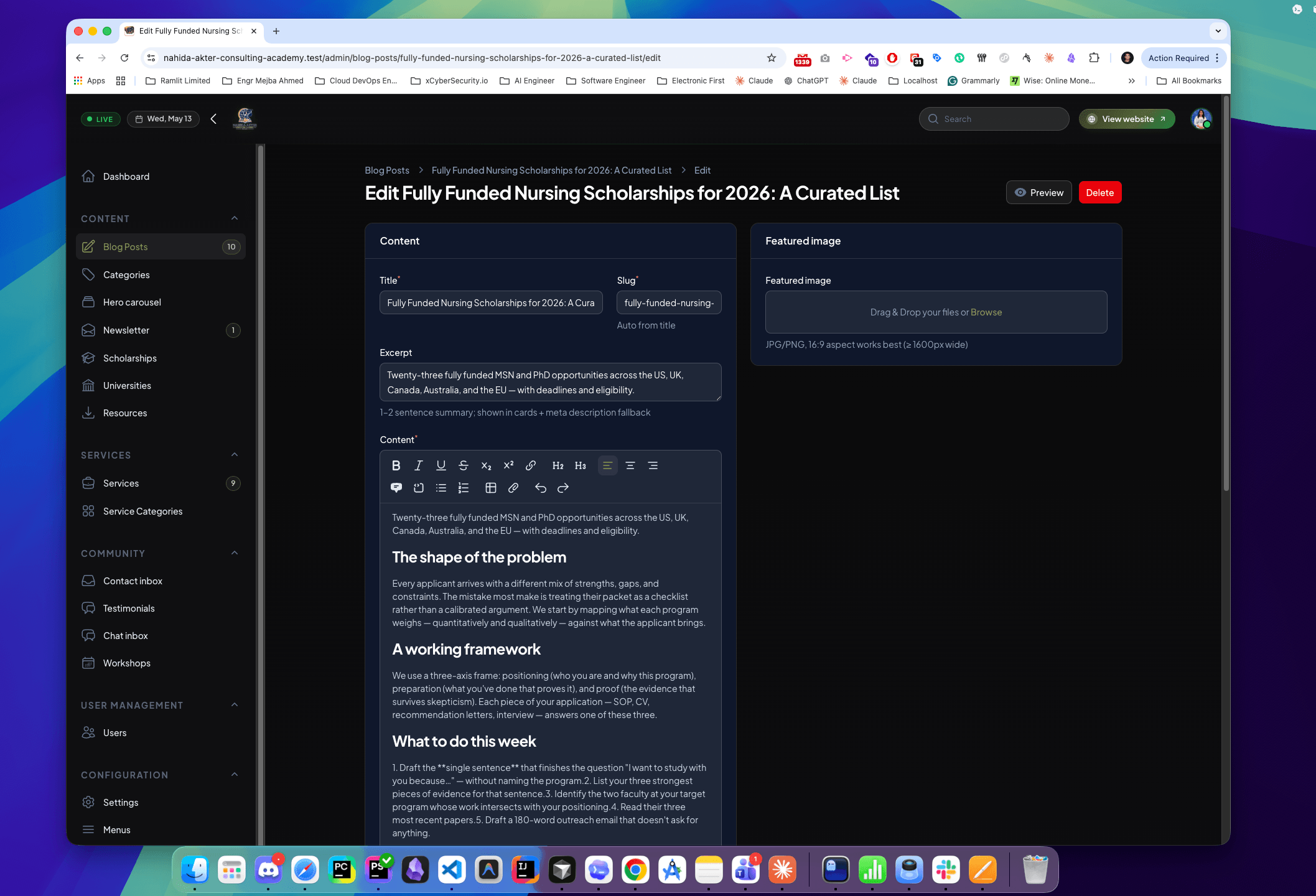Image resolution: width=1316 pixels, height=896 pixels.
Task: Set Heading 3 in the editor toolbar
Action: 581,465
